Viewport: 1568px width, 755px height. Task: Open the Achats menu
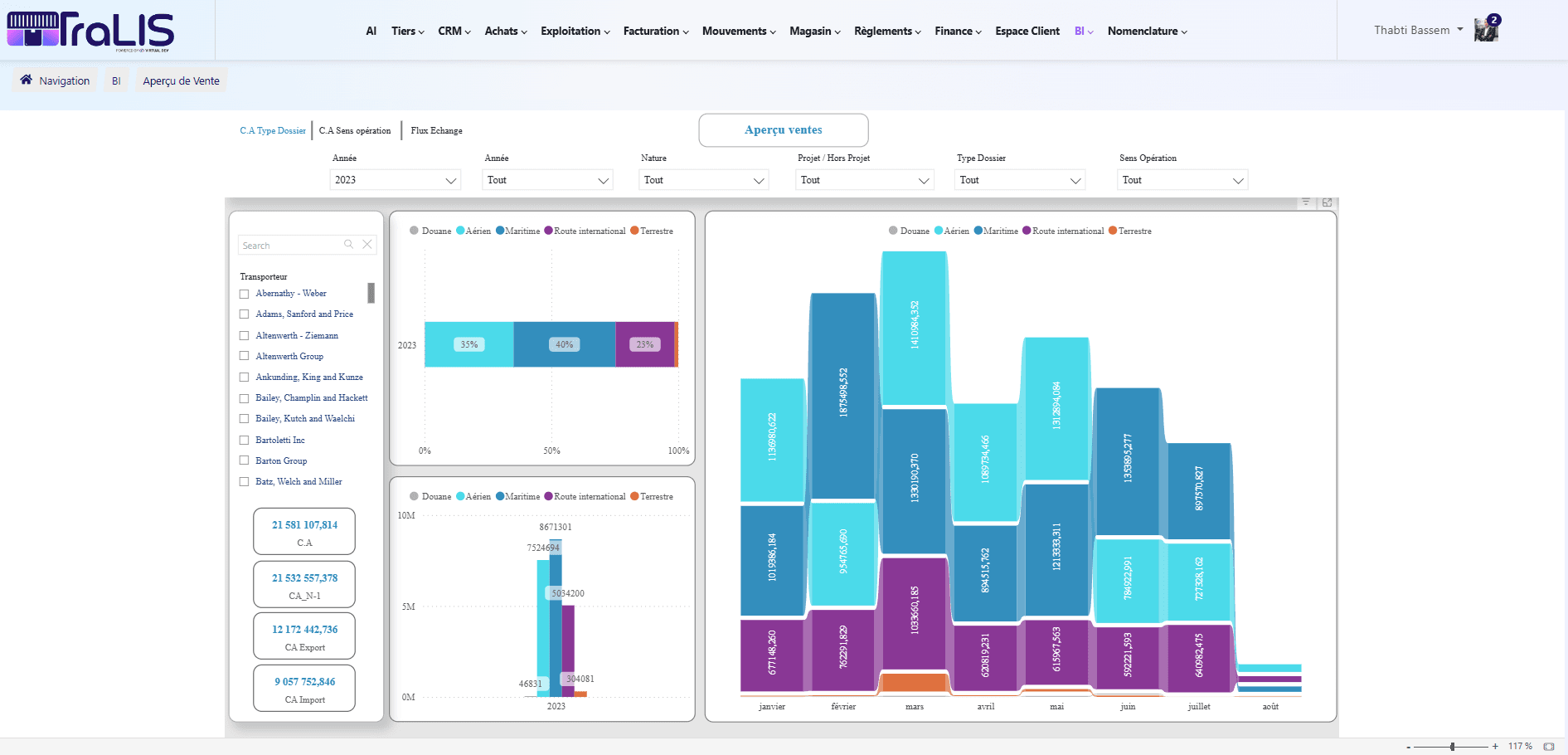506,32
